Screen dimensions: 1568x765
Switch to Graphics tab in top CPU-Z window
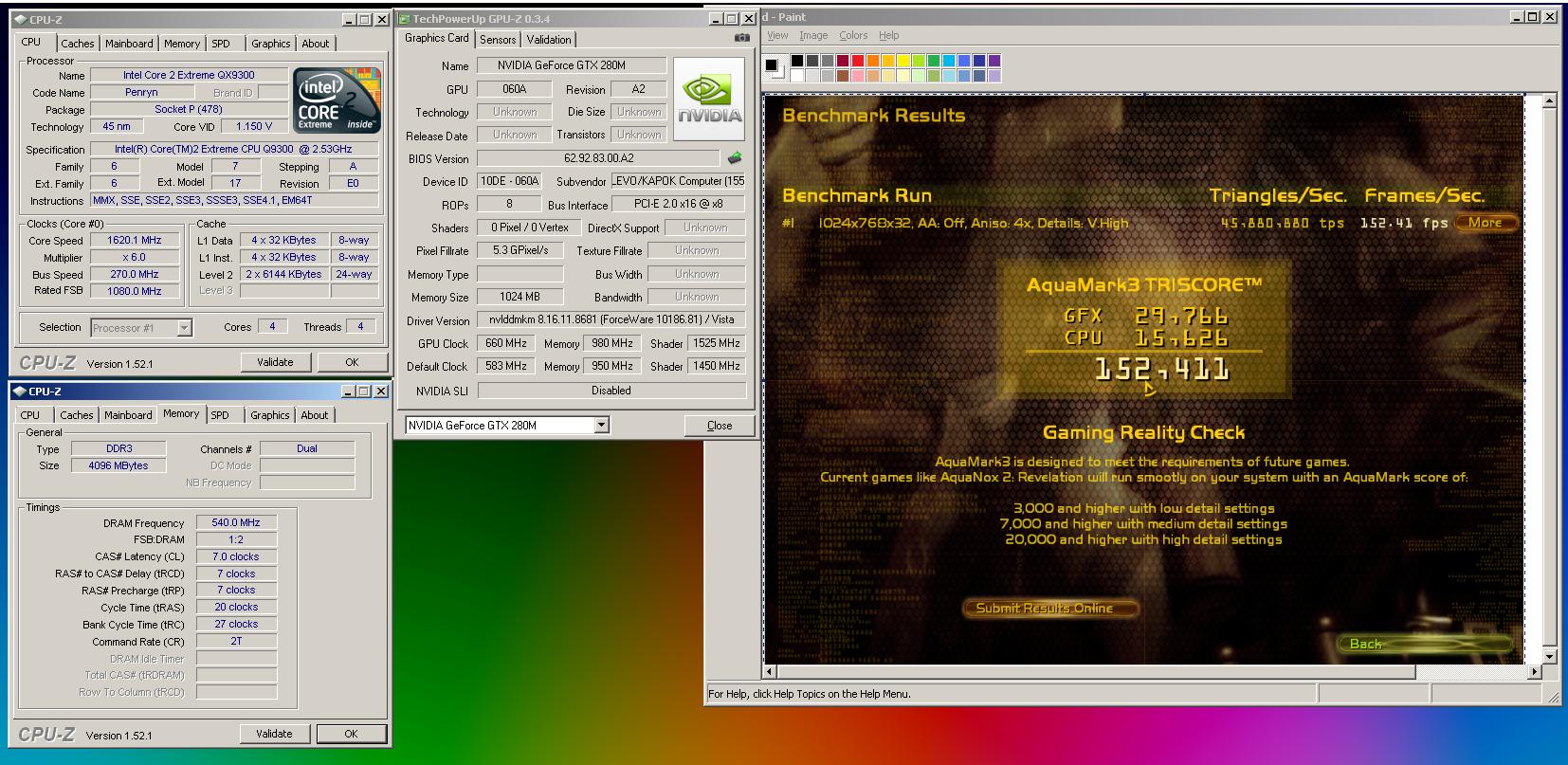pyautogui.click(x=271, y=44)
